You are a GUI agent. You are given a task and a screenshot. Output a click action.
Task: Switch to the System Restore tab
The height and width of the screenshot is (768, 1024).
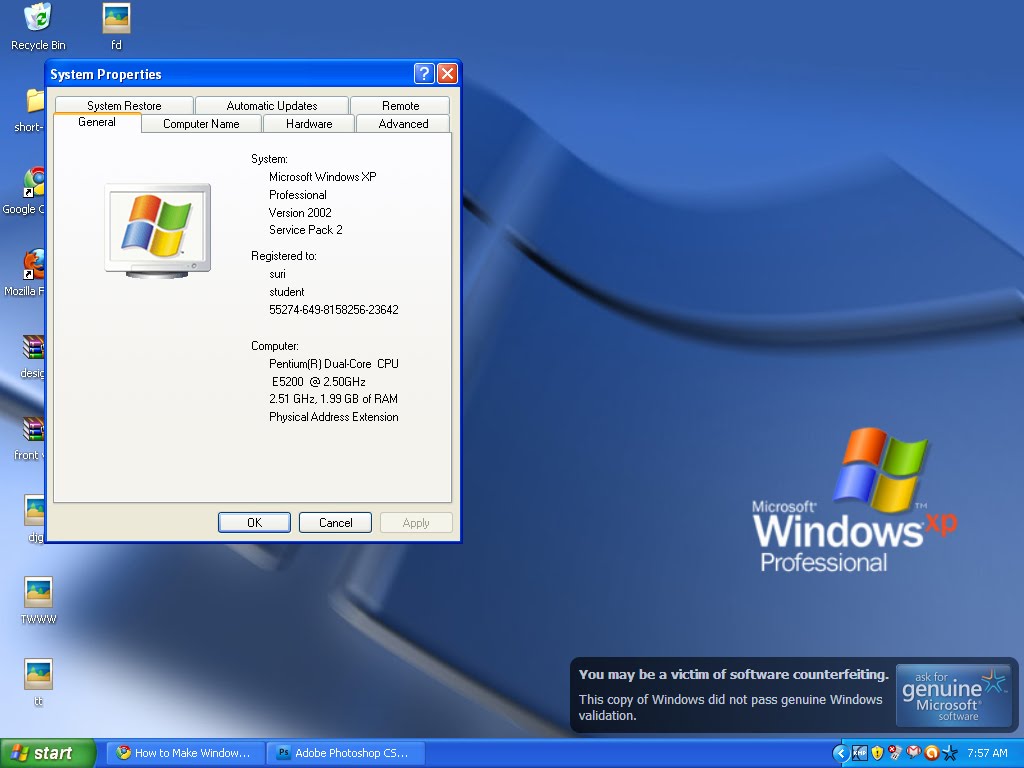124,106
